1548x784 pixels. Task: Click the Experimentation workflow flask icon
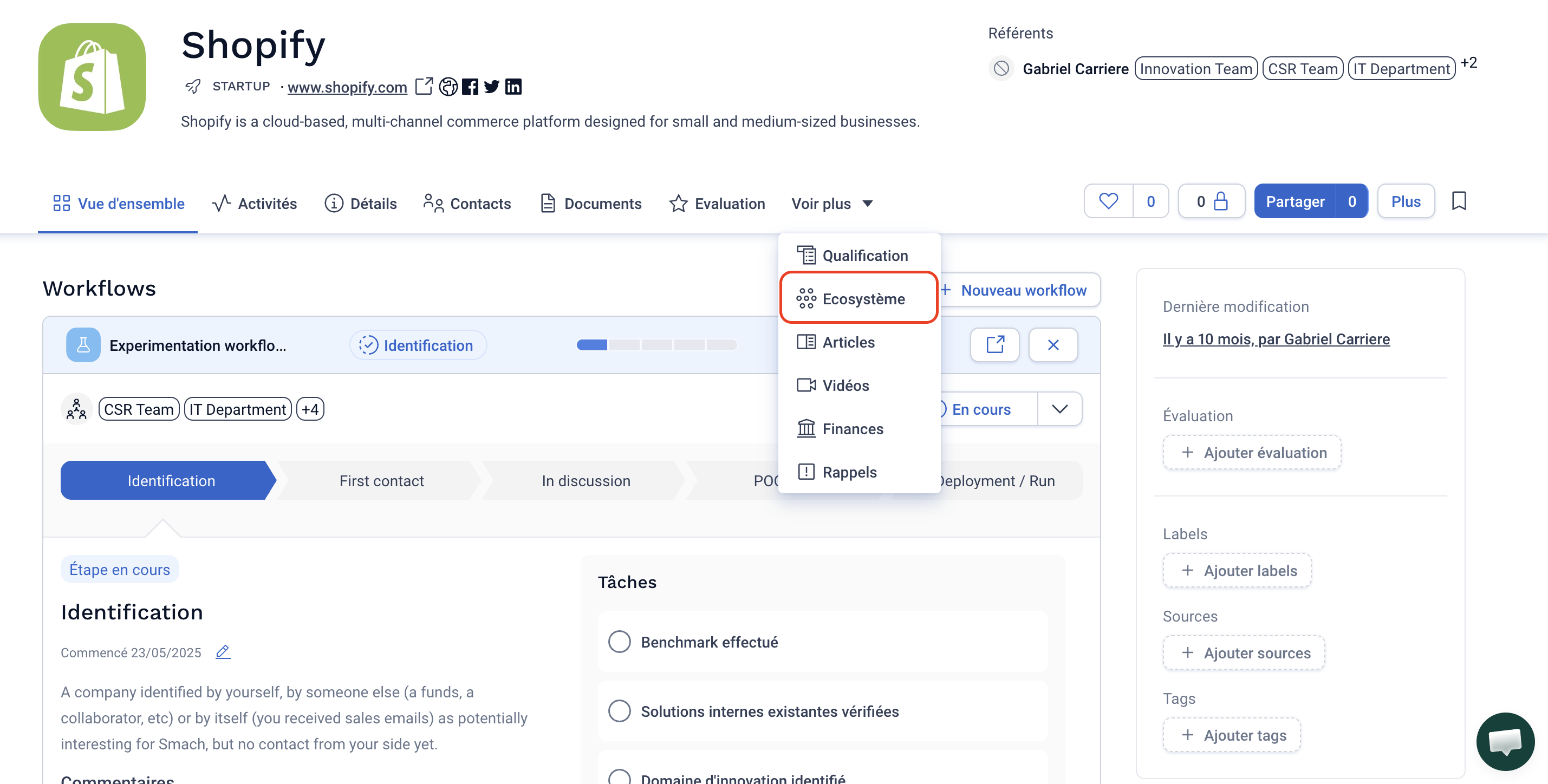83,345
